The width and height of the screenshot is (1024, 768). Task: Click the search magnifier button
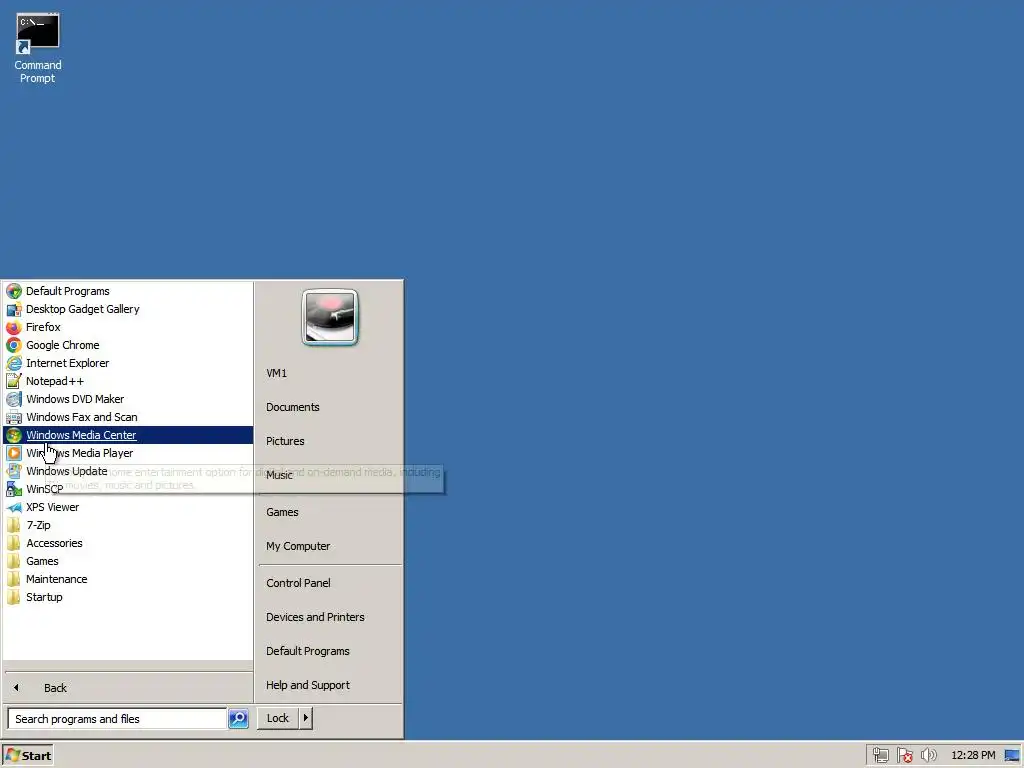[238, 718]
